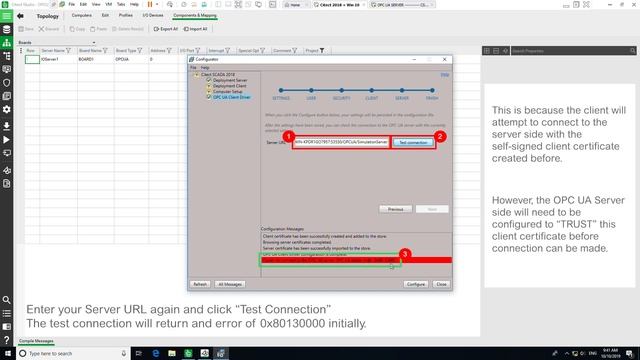This screenshot has height=360, width=640.
Task: Select OPC UA Client Driver in Configurator tree
Action: 231,98
